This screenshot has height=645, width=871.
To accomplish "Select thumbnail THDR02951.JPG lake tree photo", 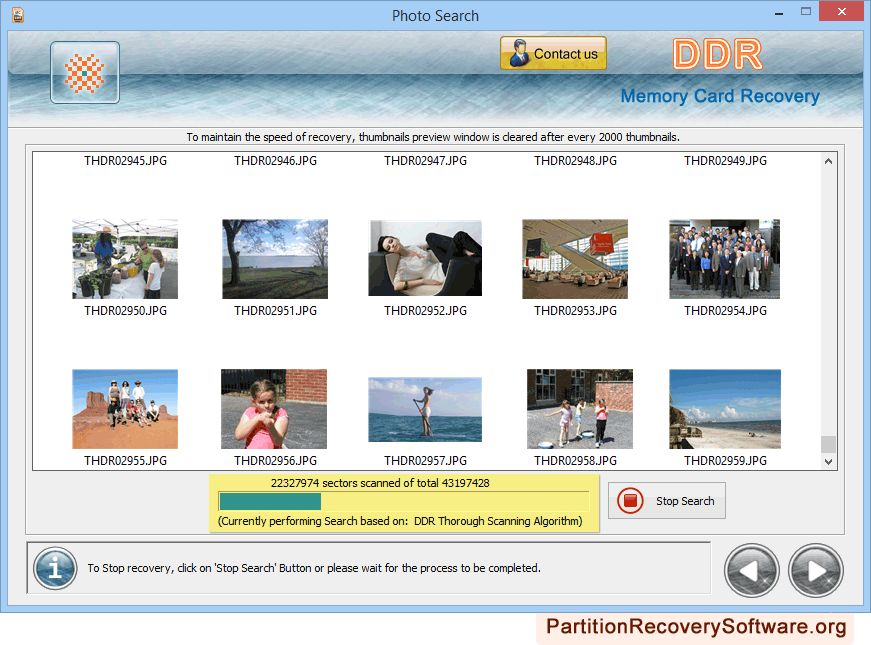I will [x=275, y=259].
